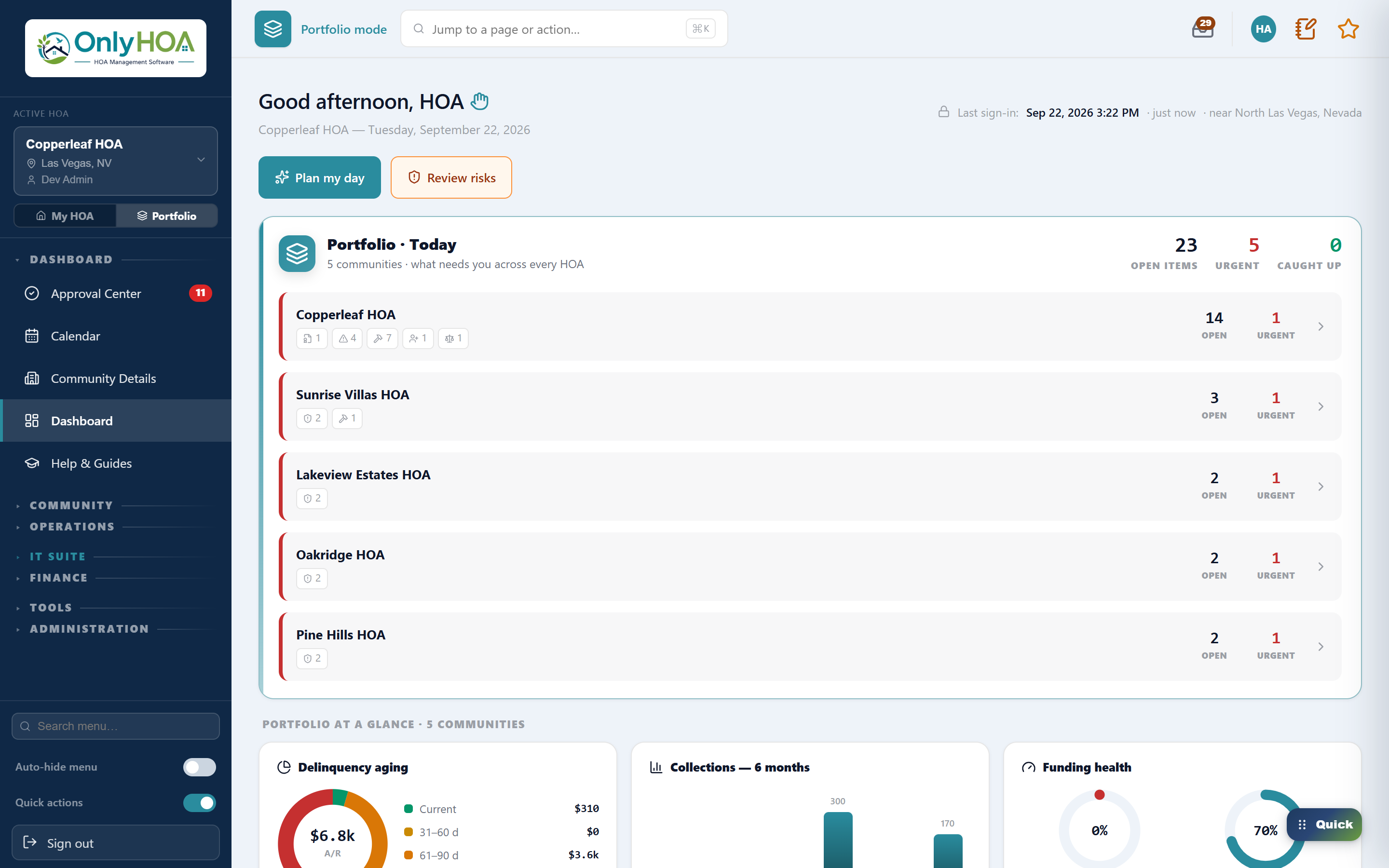Open Calendar menu item
Viewport: 1389px width, 868px height.
click(x=115, y=336)
